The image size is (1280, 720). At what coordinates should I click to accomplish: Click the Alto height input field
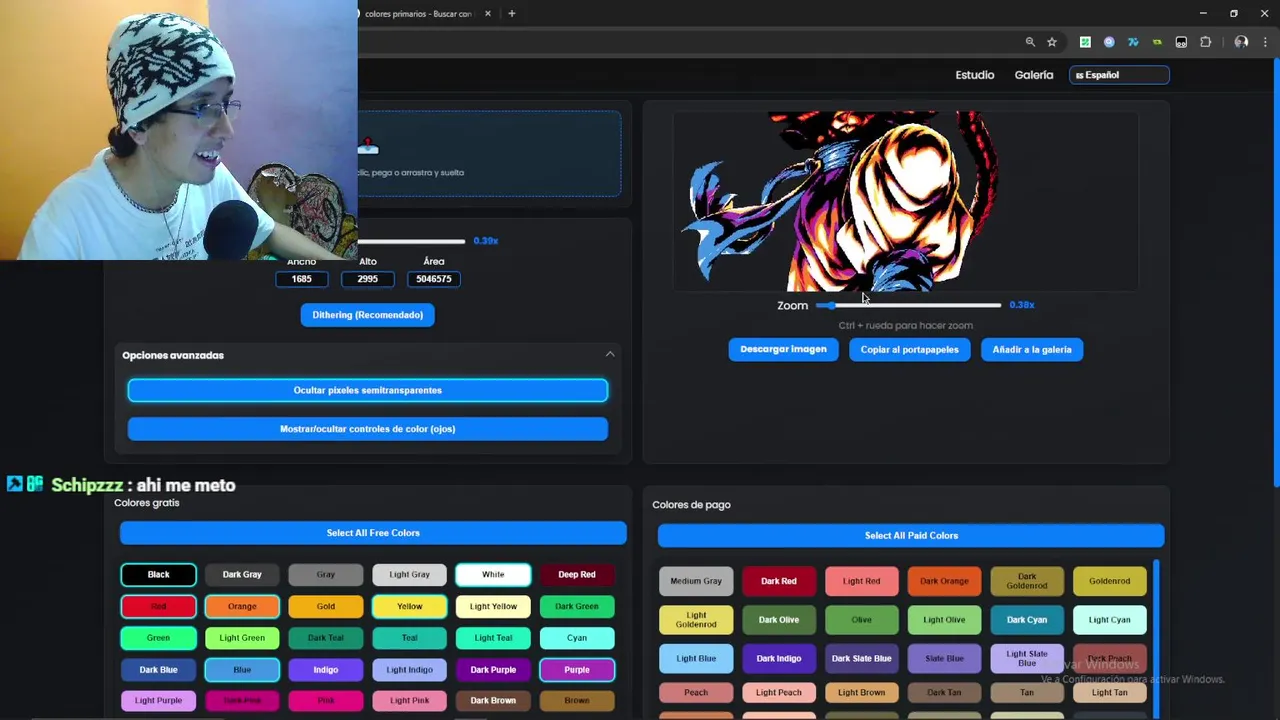(367, 279)
